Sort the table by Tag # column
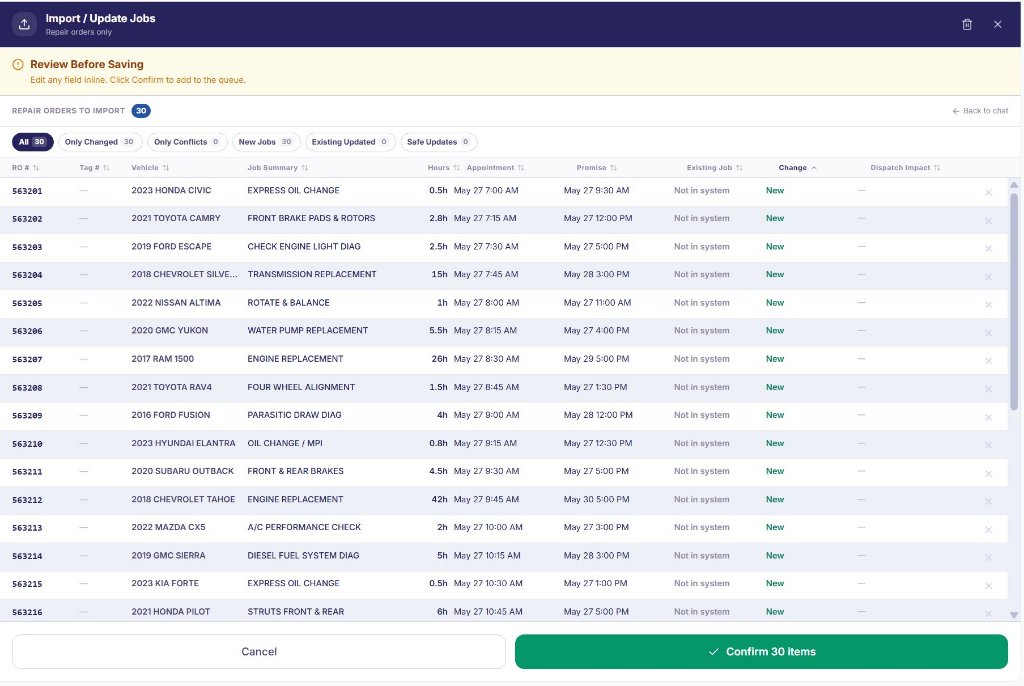 pos(94,168)
